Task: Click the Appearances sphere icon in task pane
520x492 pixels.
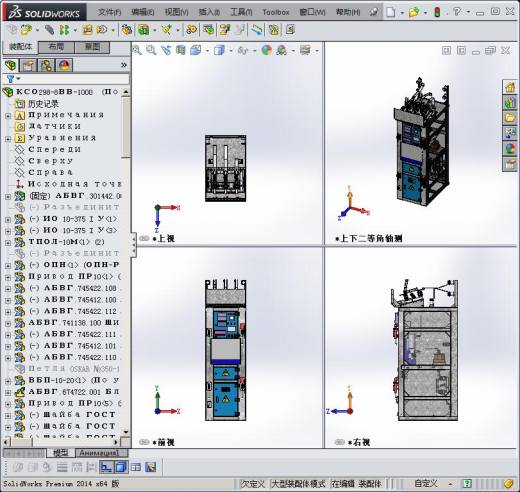Action: point(510,148)
